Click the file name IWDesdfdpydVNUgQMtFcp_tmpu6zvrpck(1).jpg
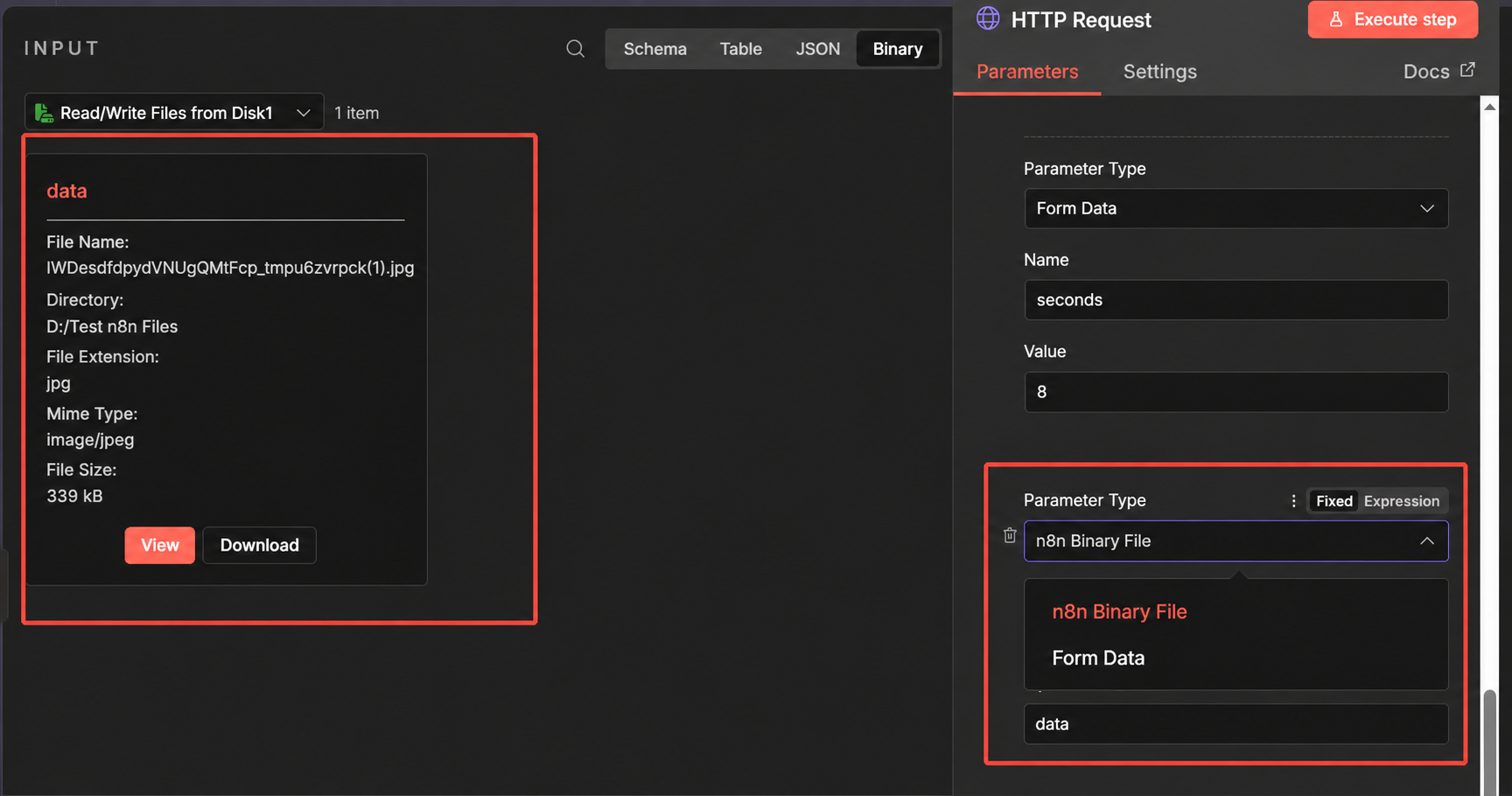 pos(230,268)
